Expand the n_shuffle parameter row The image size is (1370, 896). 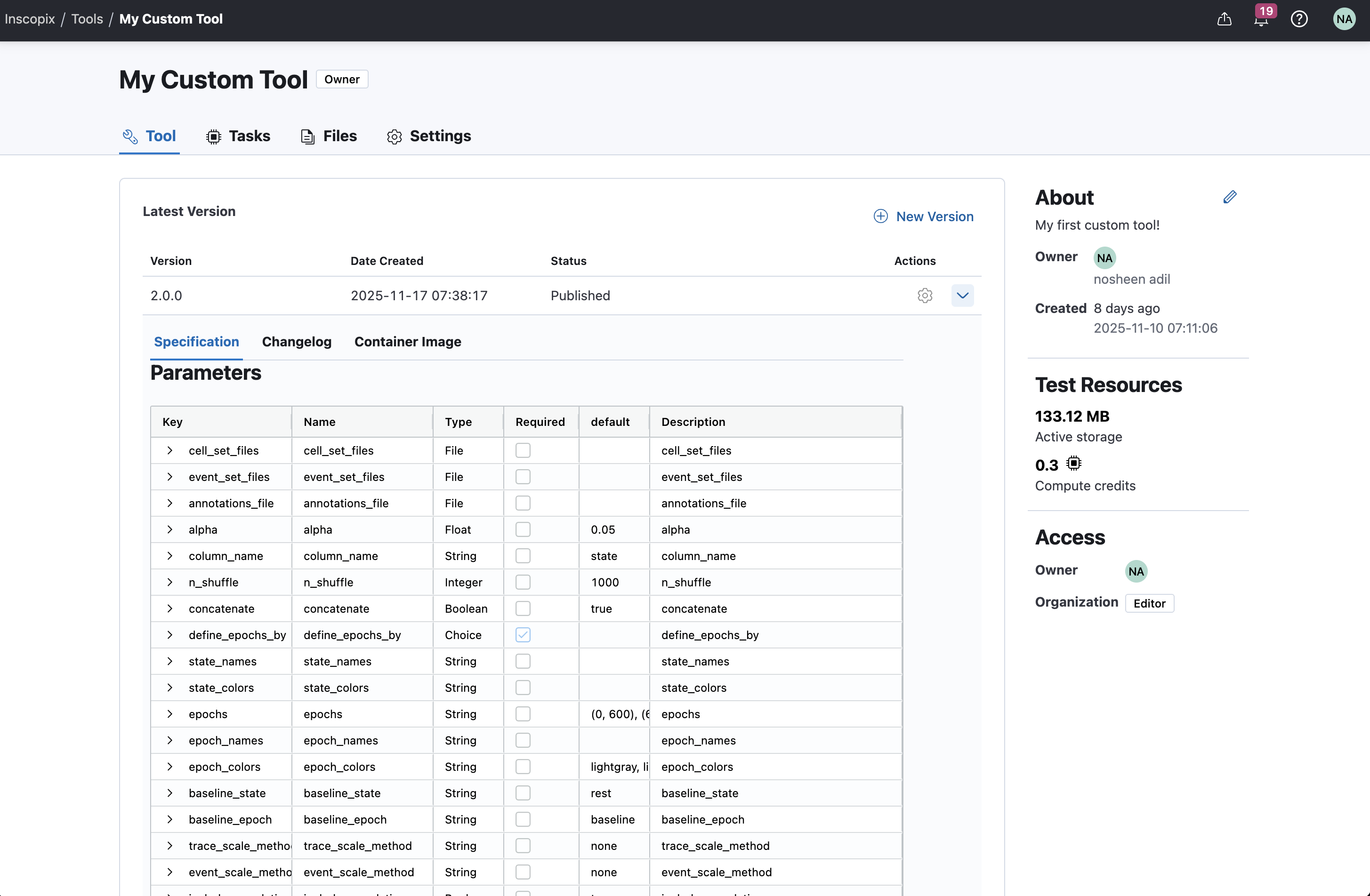pos(170,582)
